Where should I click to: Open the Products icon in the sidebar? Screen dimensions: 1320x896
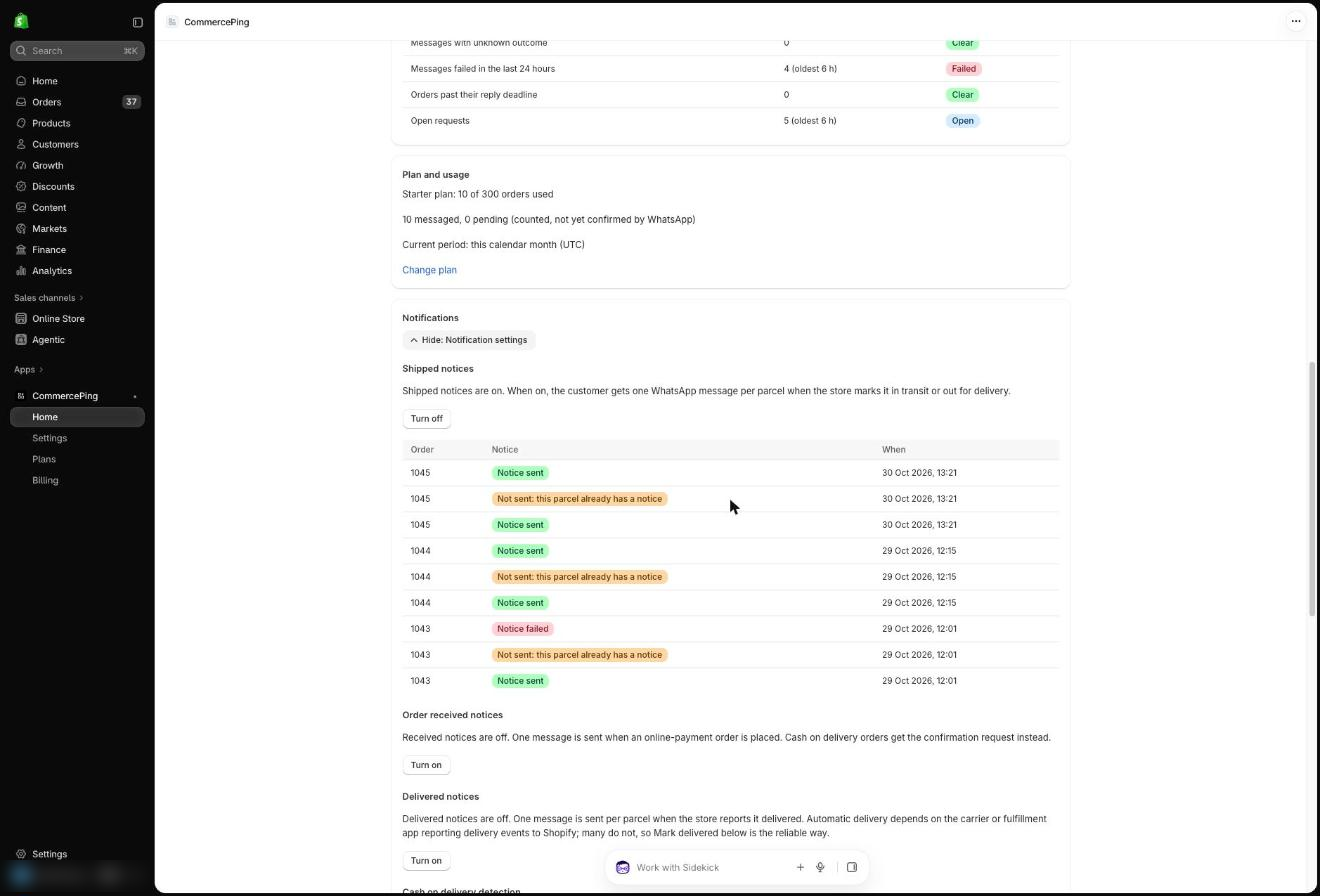point(21,123)
